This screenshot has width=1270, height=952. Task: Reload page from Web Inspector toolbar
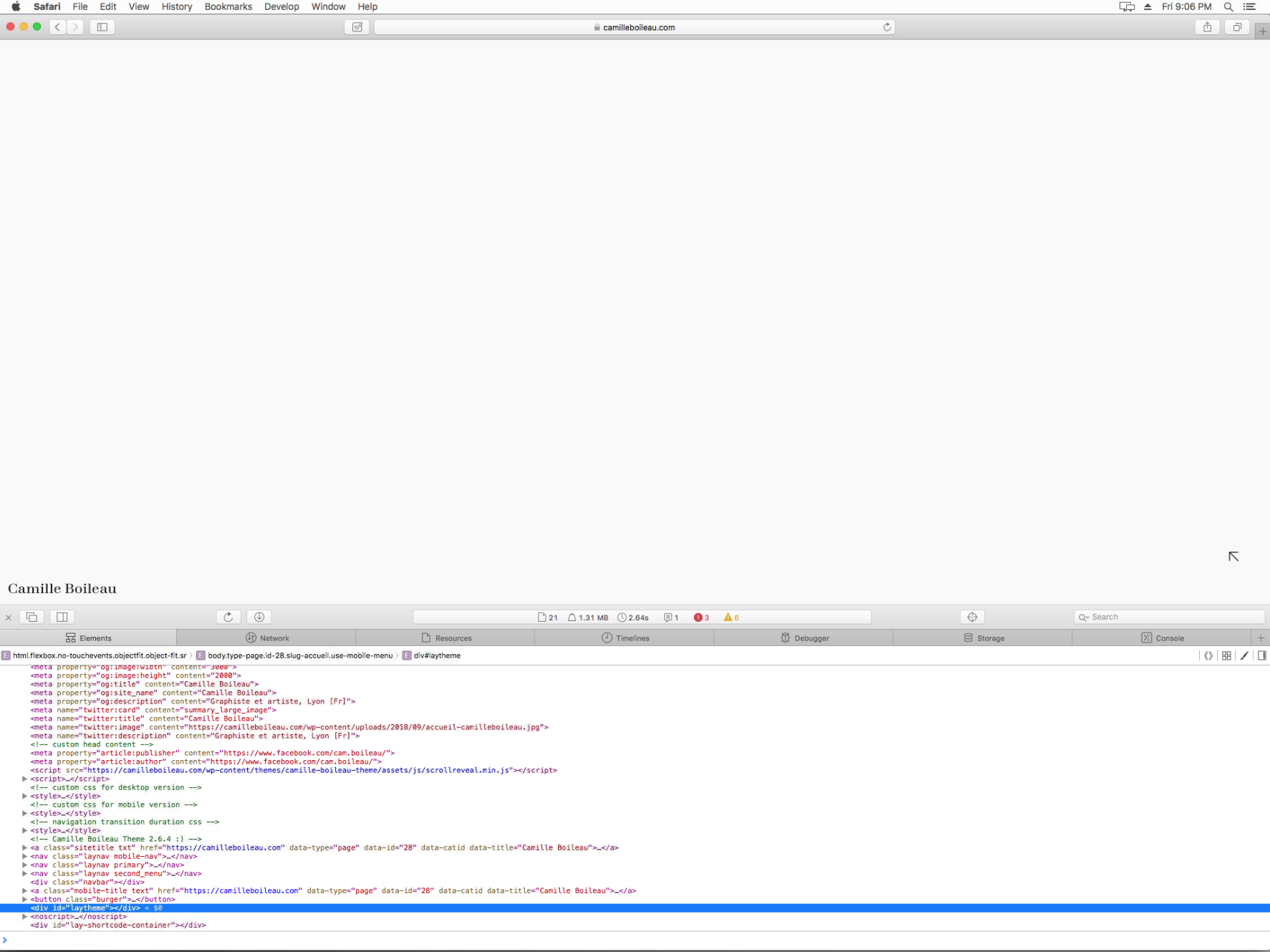[x=228, y=617]
